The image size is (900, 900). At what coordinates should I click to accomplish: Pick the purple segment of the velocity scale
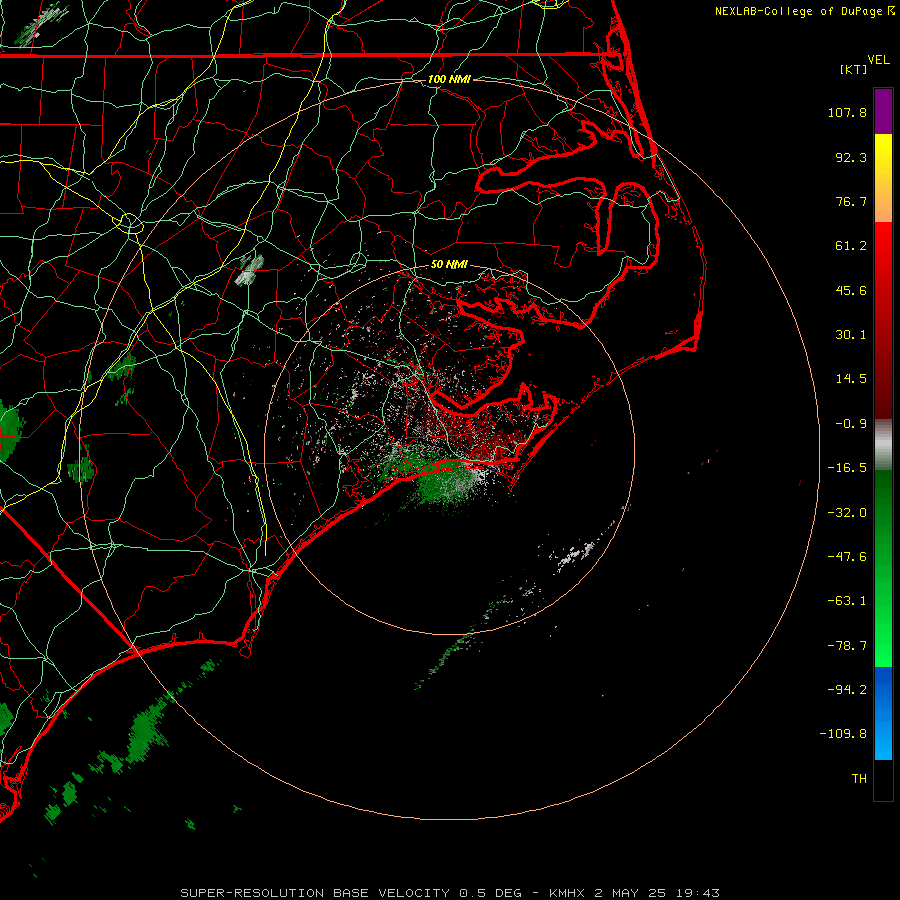(x=883, y=111)
